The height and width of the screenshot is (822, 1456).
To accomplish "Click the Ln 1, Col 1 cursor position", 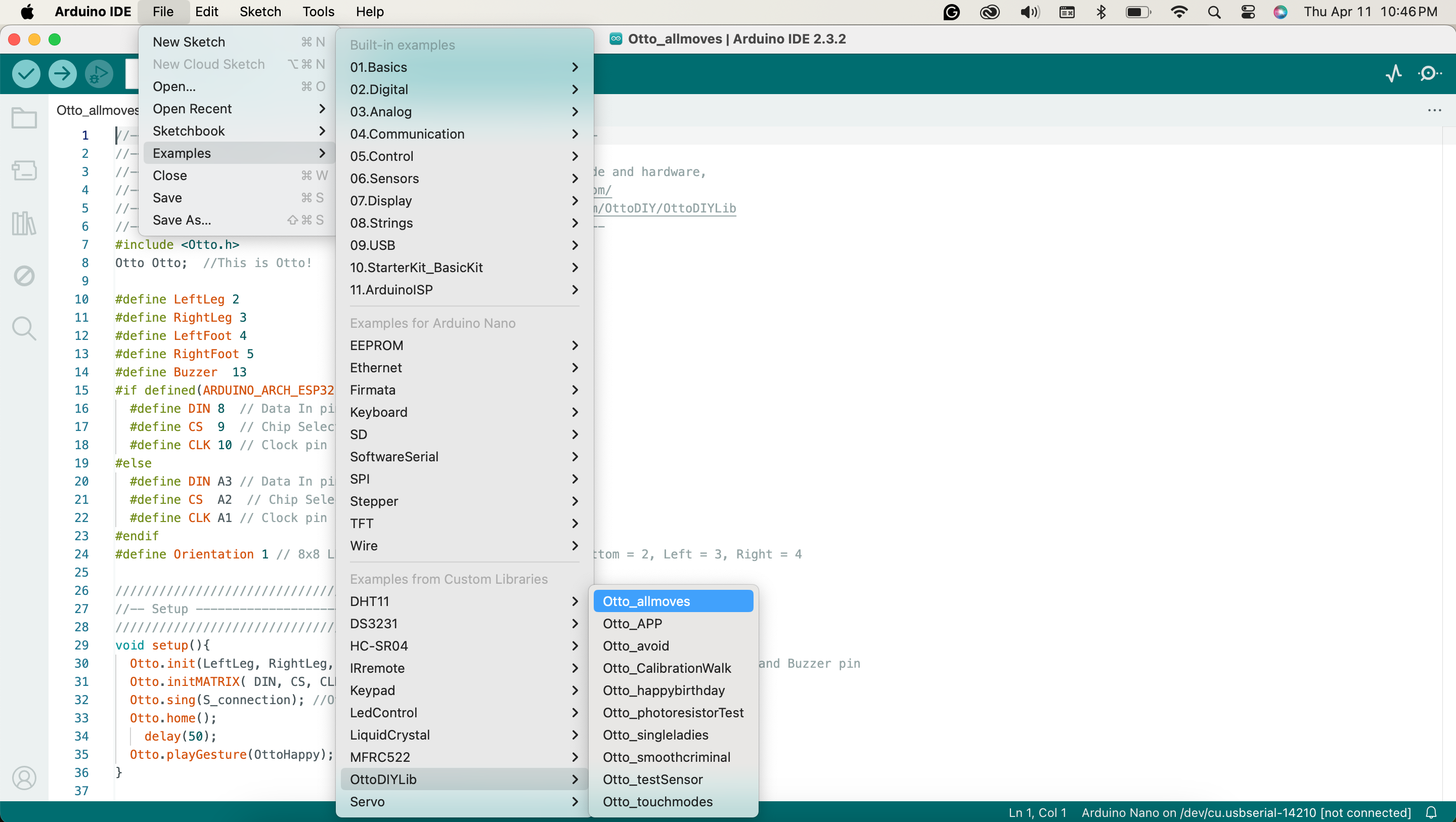I will (x=1037, y=812).
